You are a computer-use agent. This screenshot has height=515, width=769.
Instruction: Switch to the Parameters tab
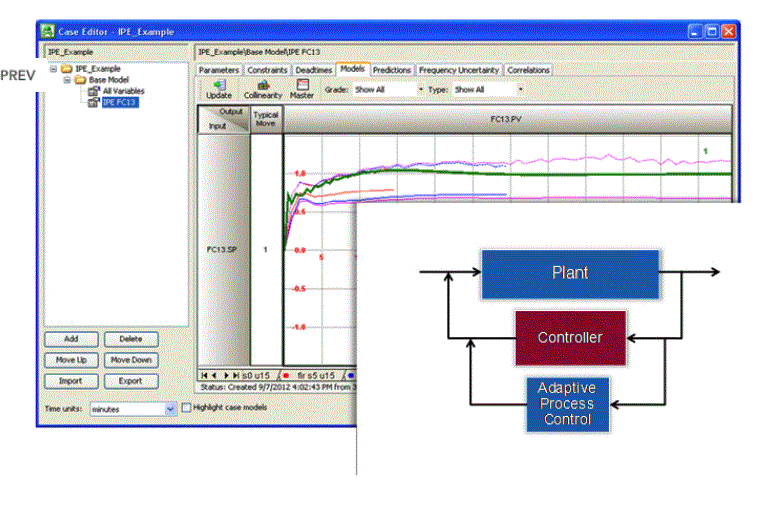pos(219,70)
